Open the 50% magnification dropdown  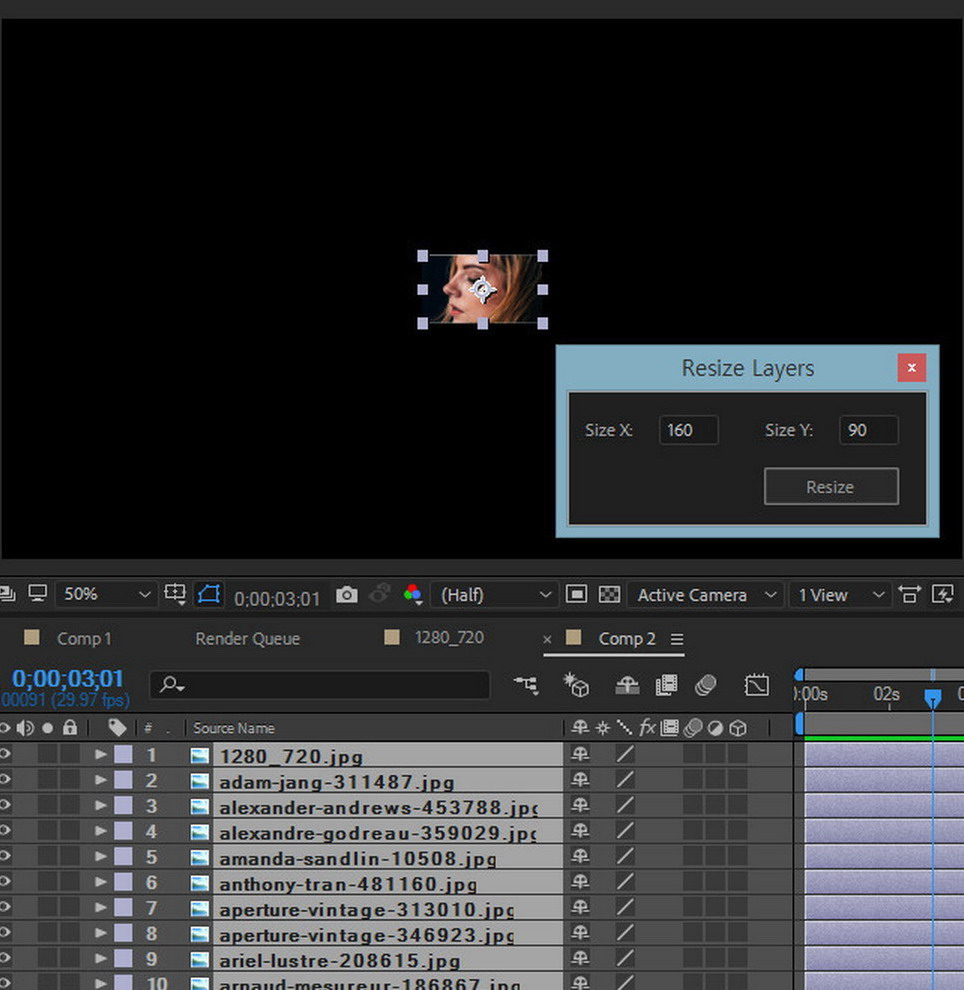point(106,594)
